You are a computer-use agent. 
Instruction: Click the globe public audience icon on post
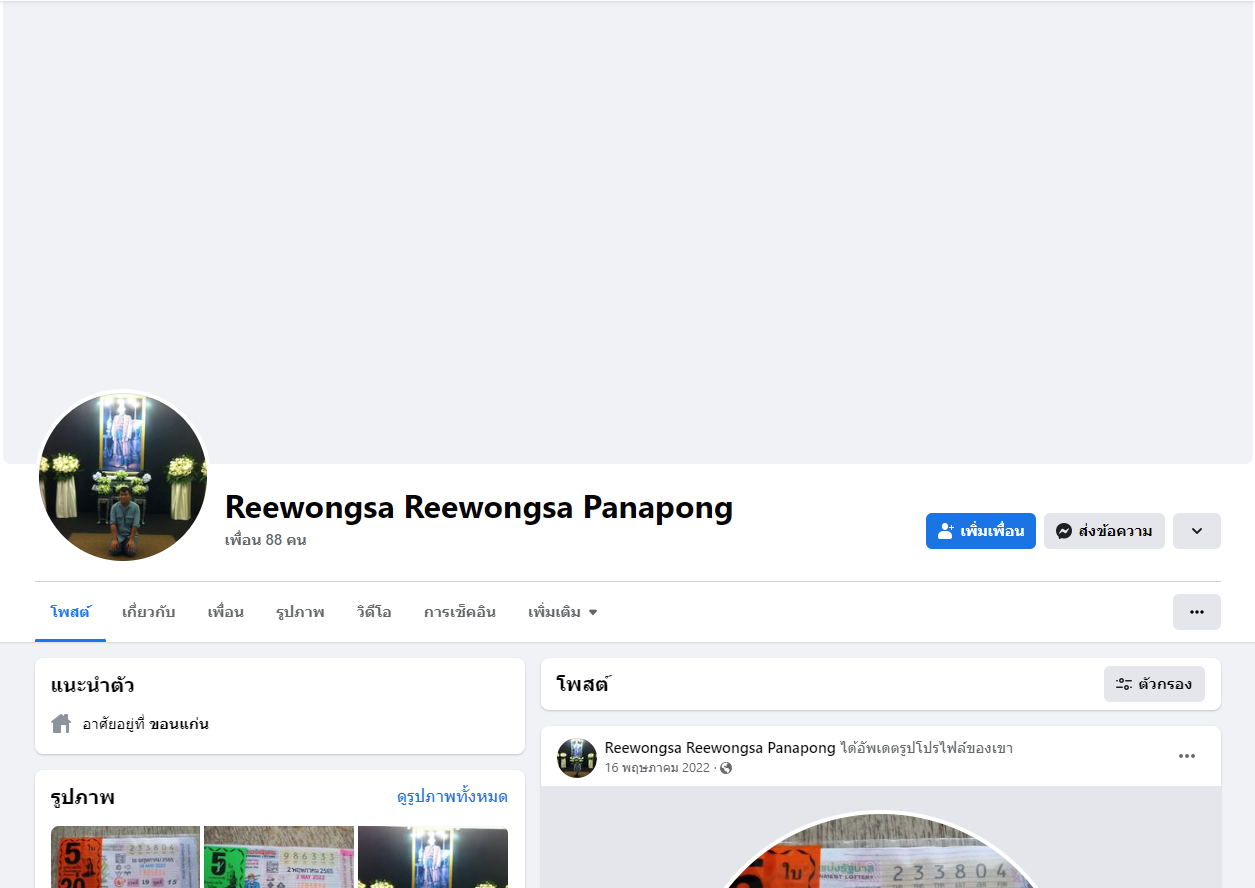tap(726, 768)
